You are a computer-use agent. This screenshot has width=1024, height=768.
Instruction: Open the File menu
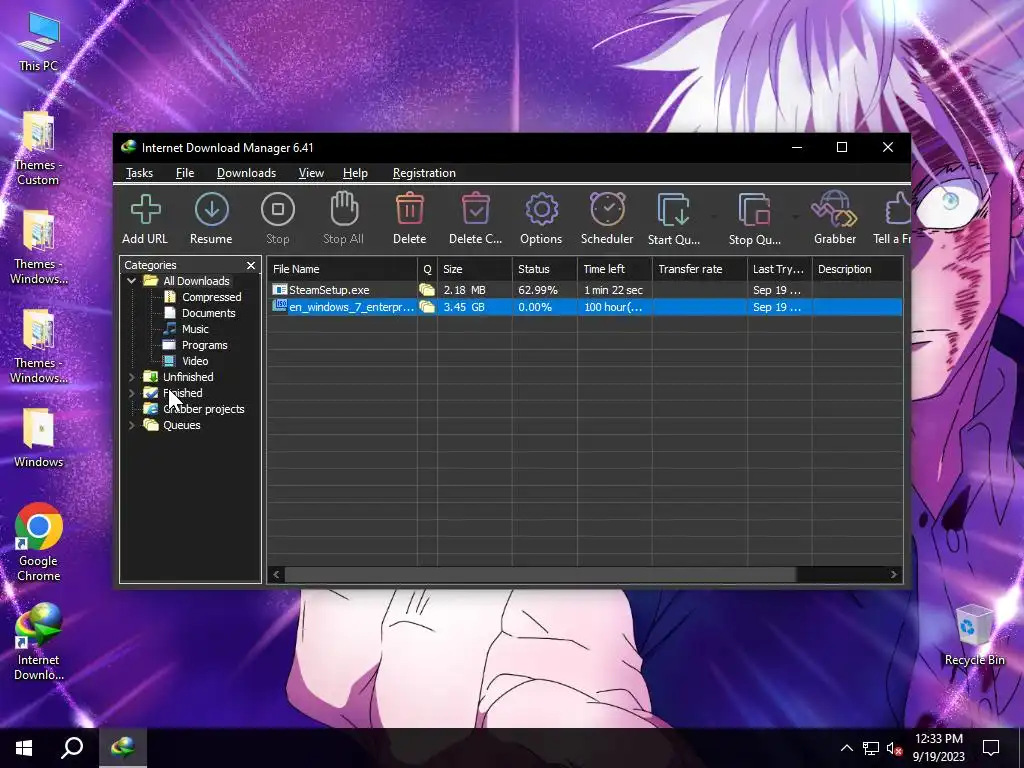tap(185, 173)
